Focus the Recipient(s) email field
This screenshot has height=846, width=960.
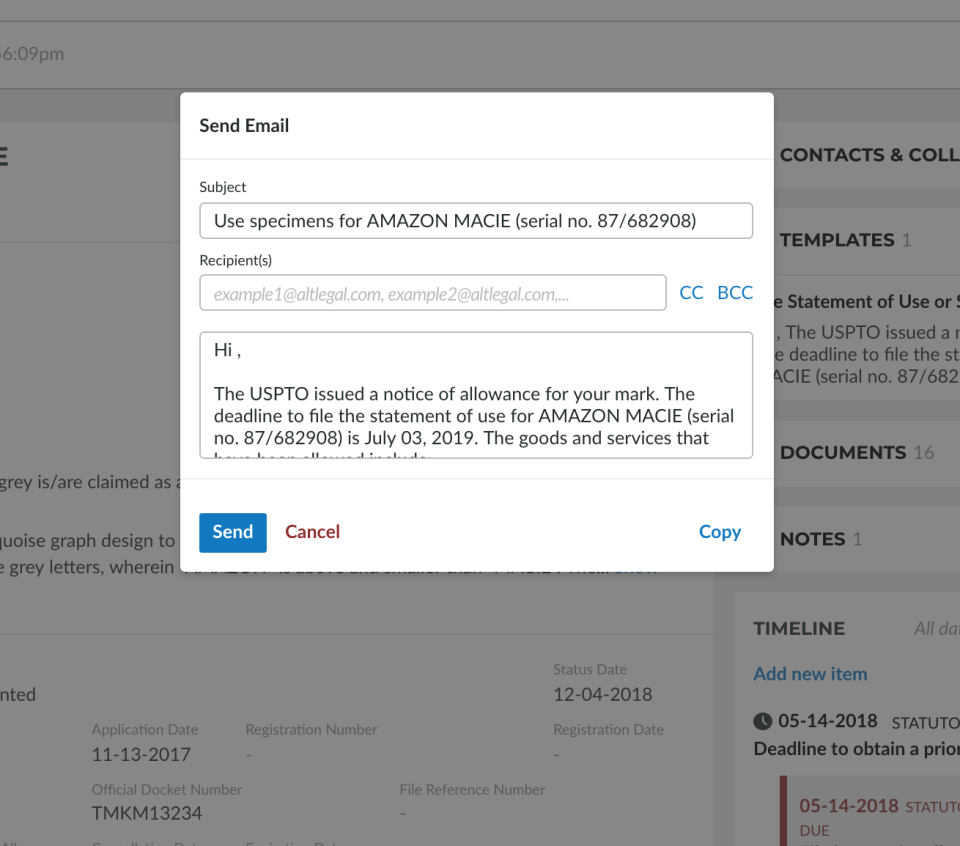[x=432, y=293]
